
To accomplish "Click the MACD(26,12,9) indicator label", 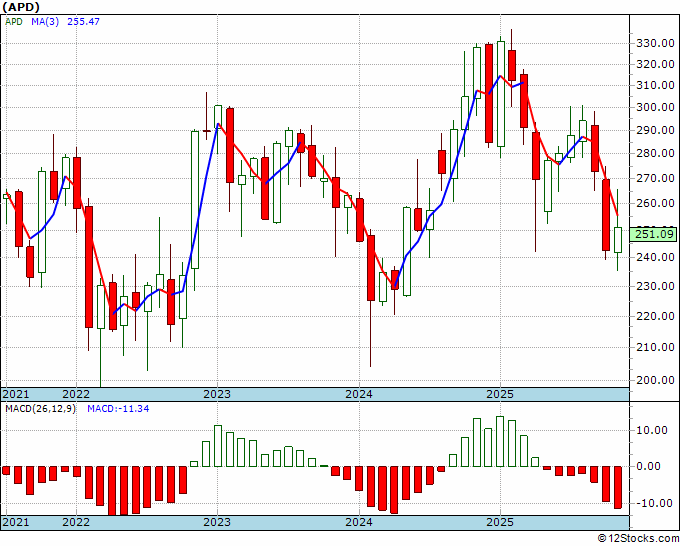I will pyautogui.click(x=40, y=409).
